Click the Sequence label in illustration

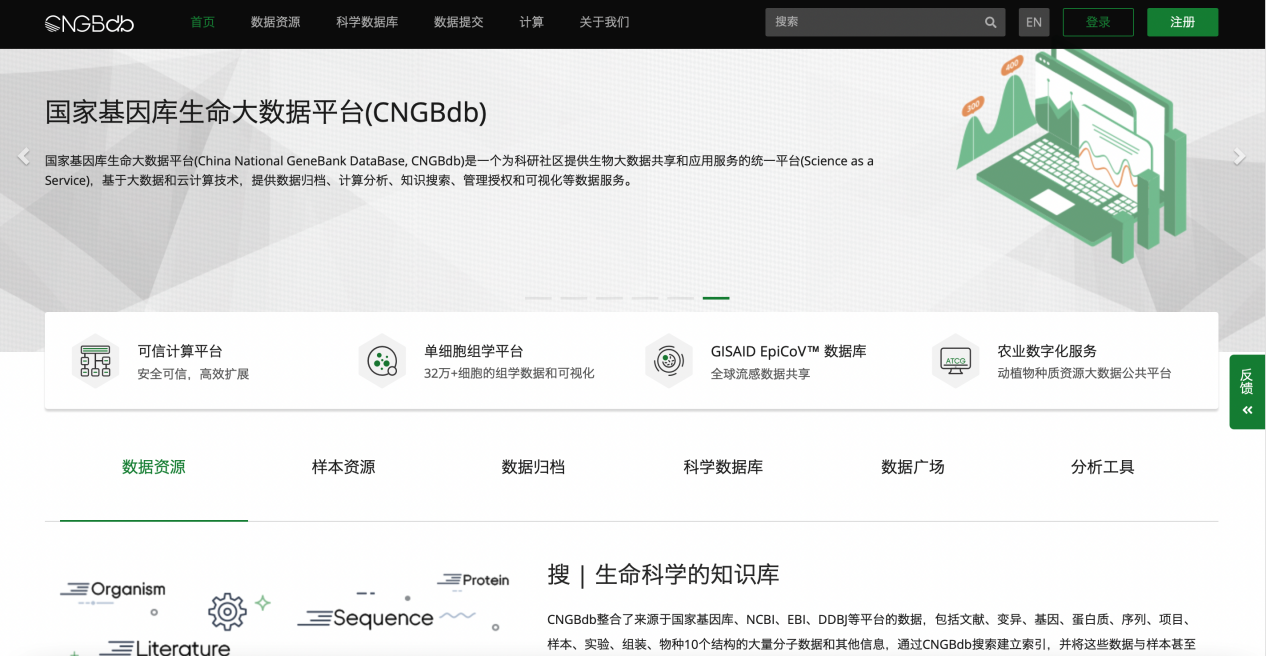coord(383,619)
